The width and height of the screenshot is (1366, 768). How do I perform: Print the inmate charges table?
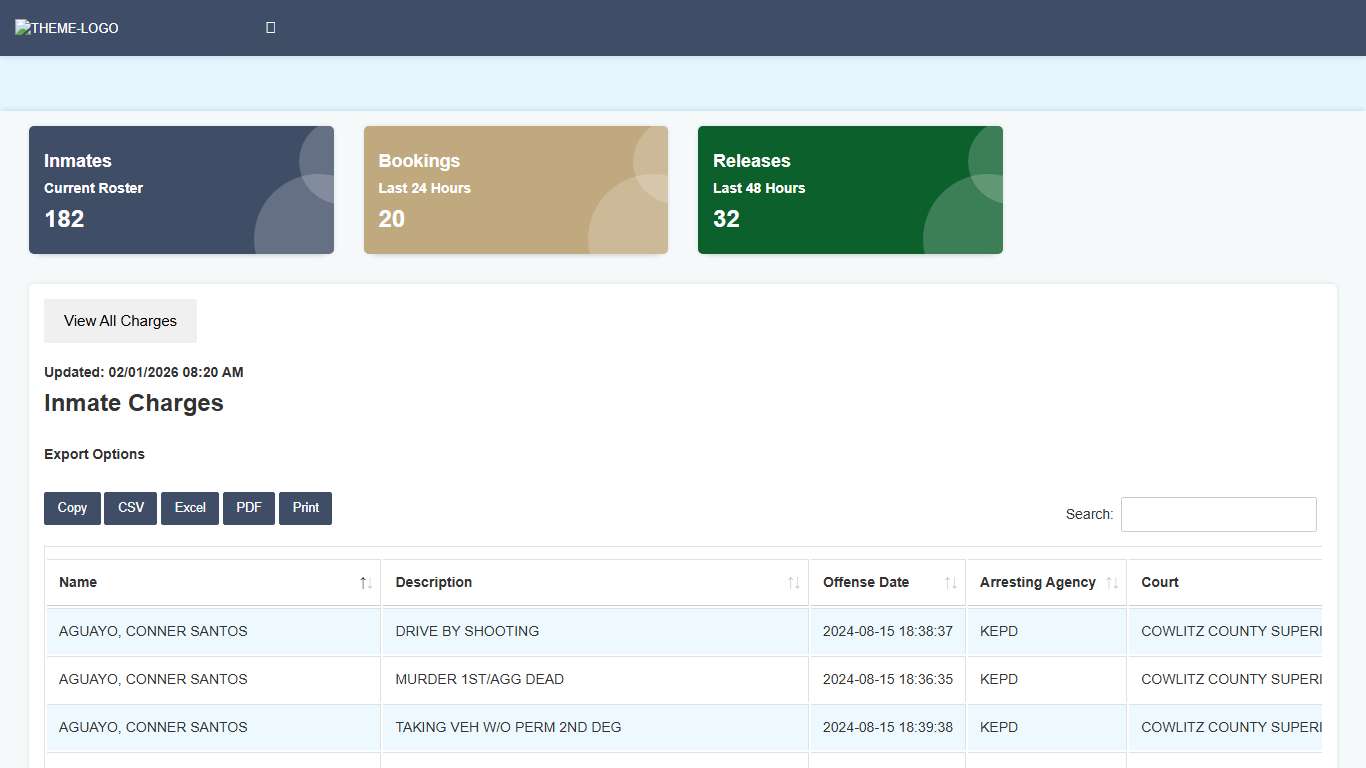(305, 508)
